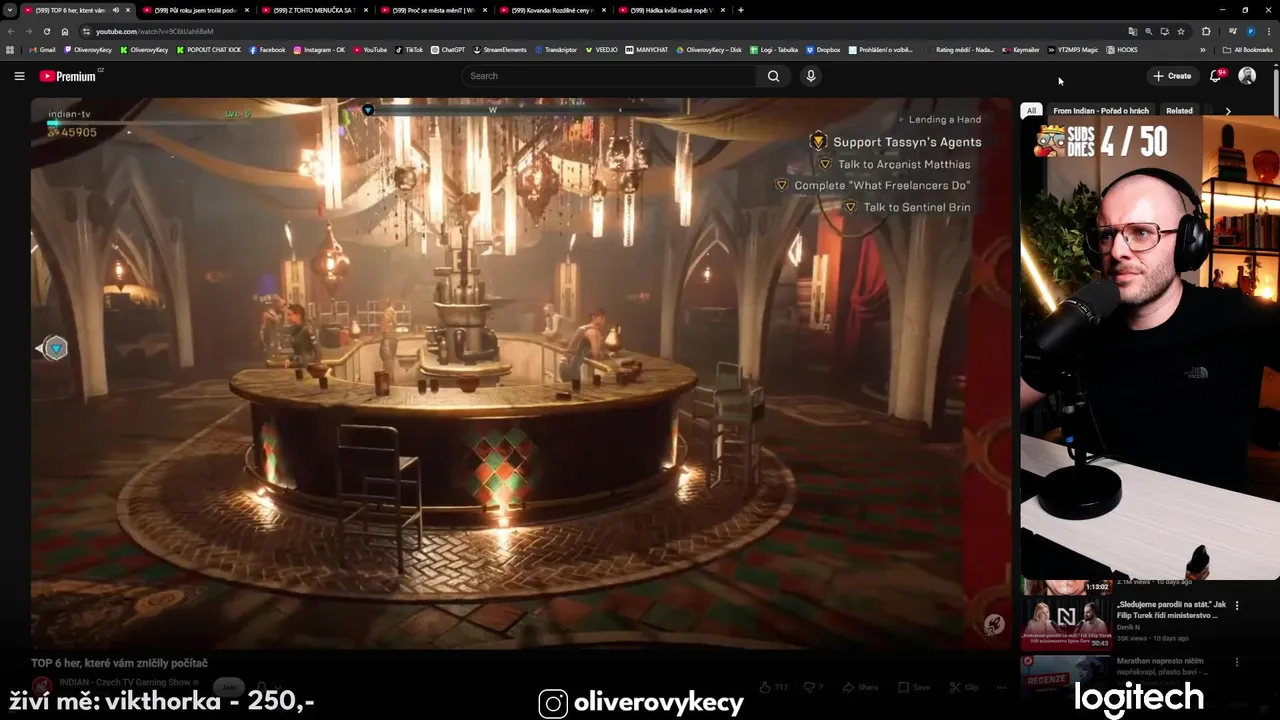The image size is (1280, 720).
Task: Open the Facebook bookmark
Action: [267, 49]
